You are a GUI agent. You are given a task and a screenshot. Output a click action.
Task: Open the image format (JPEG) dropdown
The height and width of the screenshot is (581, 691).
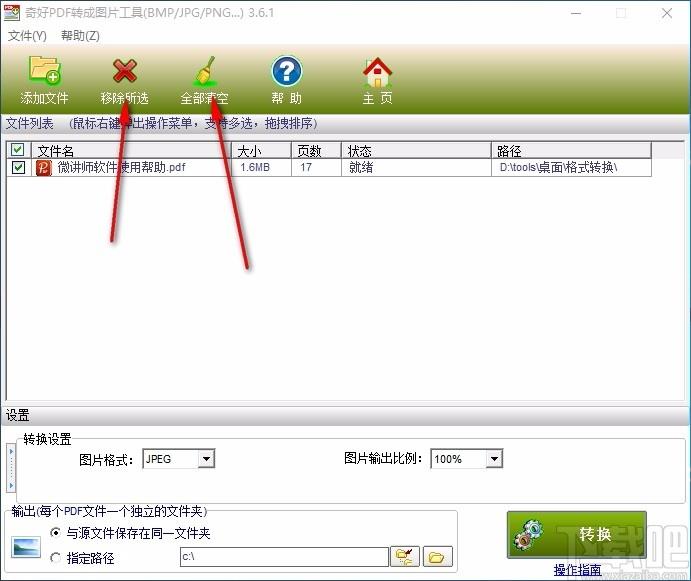point(206,459)
